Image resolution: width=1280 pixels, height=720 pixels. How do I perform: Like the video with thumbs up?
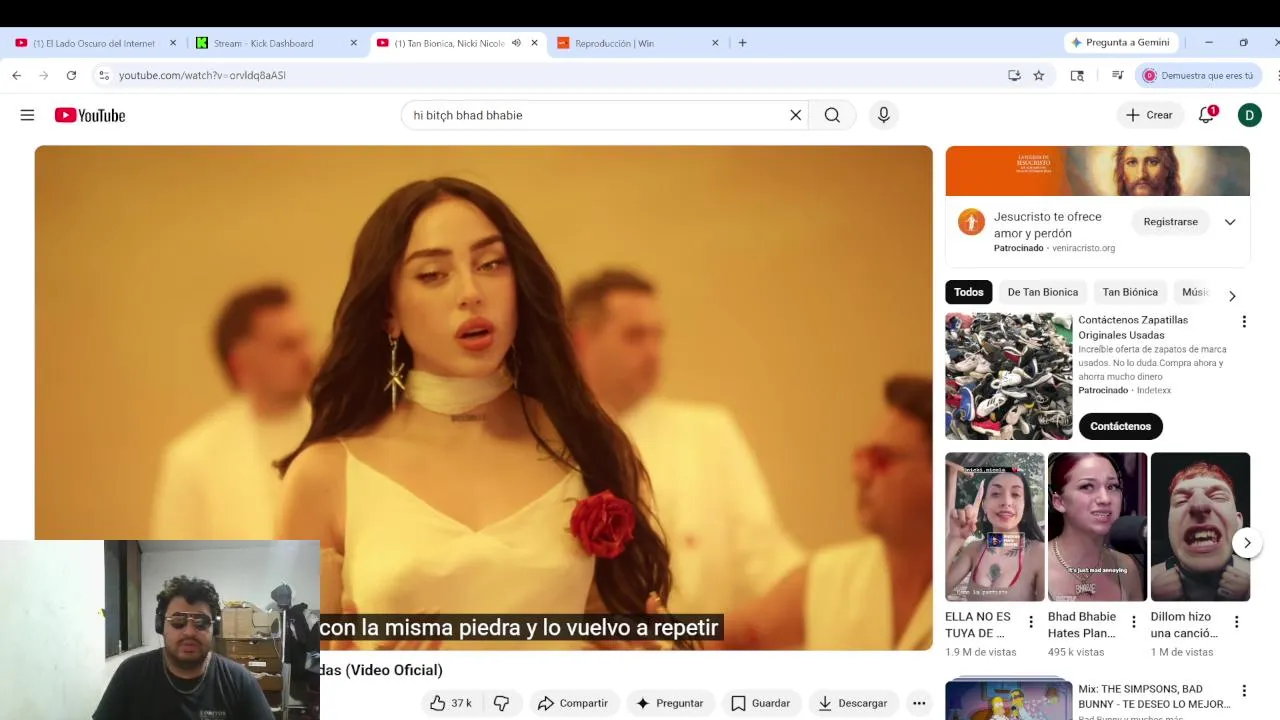pyautogui.click(x=450, y=703)
